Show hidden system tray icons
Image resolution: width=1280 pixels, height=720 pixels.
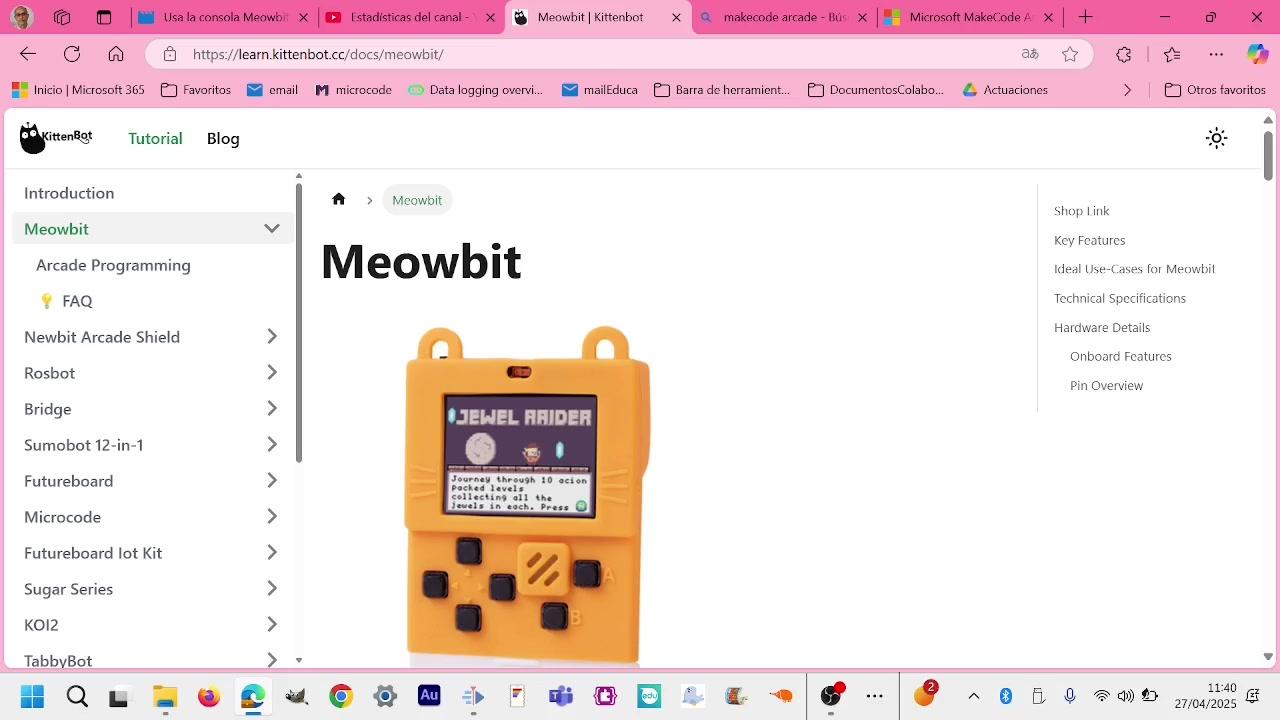(973, 696)
